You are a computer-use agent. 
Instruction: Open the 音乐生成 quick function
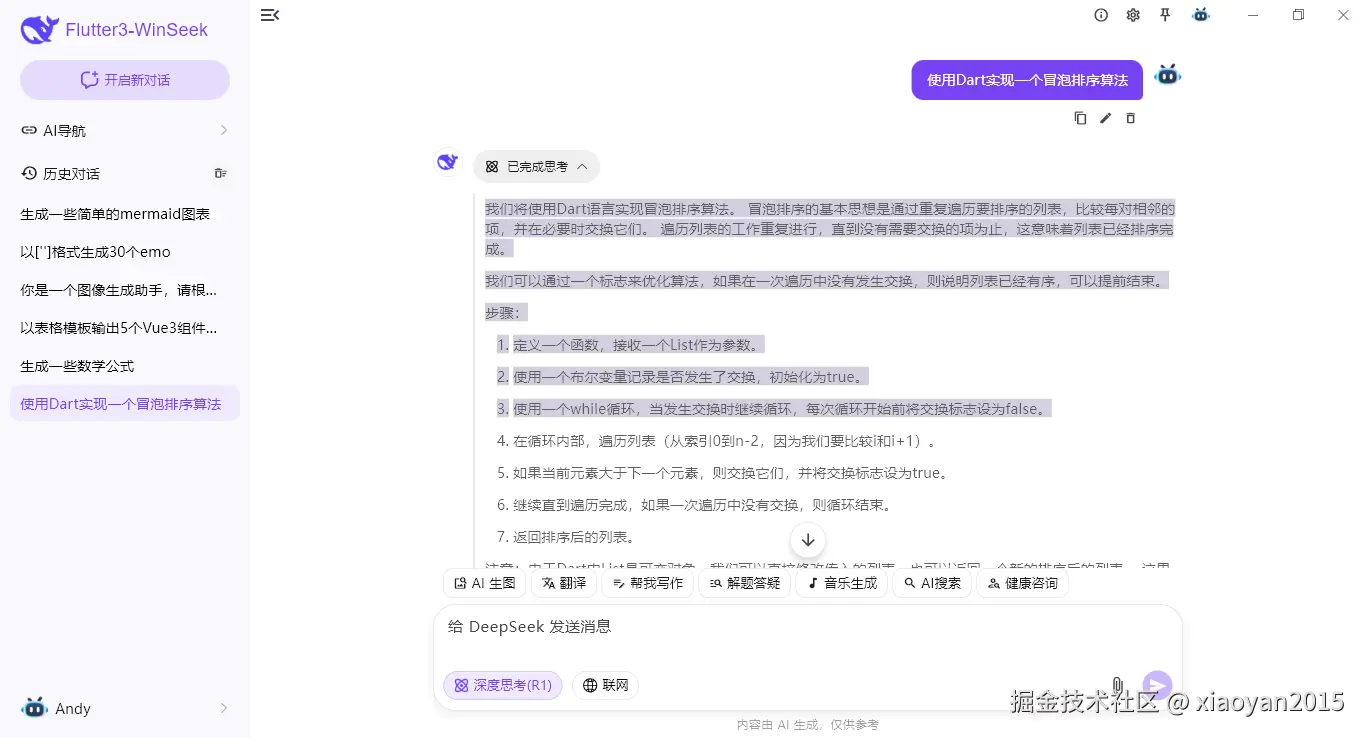(x=841, y=583)
